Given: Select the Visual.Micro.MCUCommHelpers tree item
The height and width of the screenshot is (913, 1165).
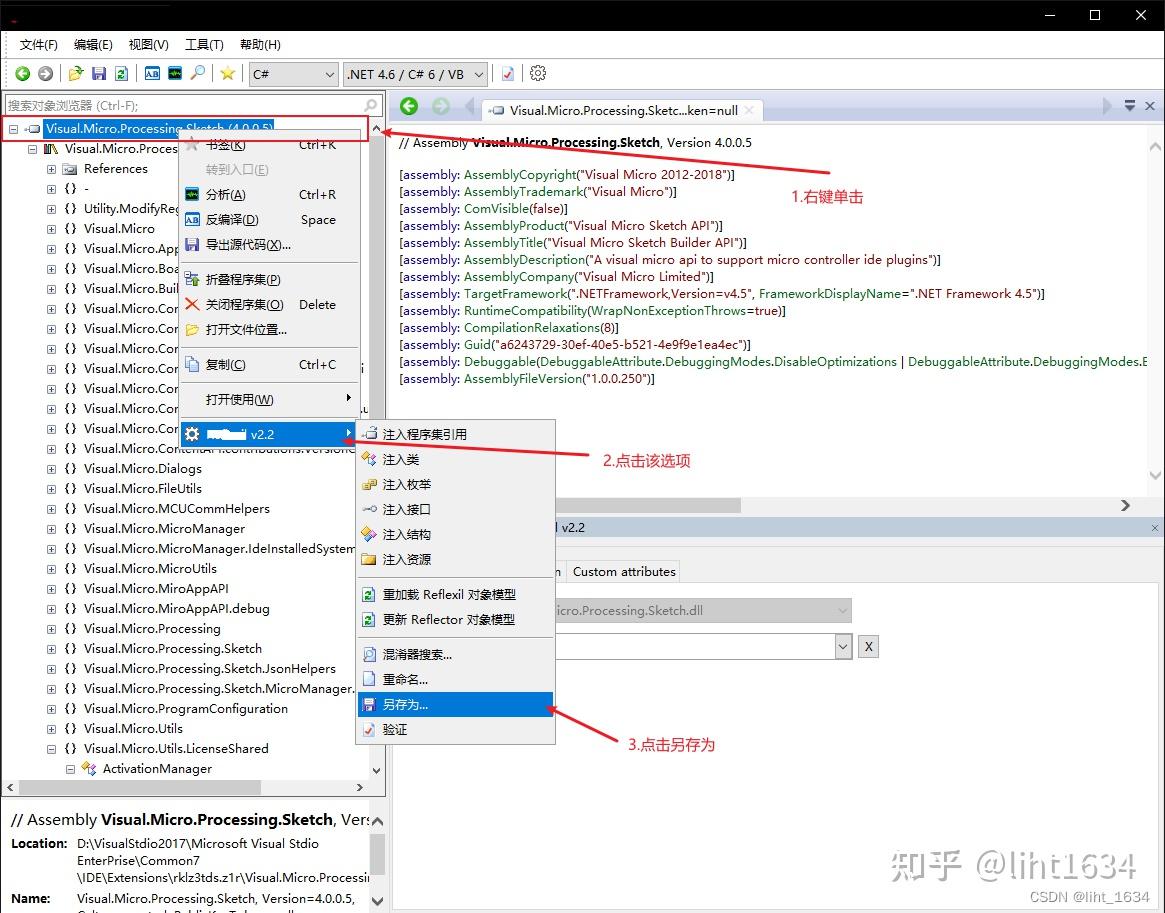Looking at the screenshot, I should pos(177,509).
